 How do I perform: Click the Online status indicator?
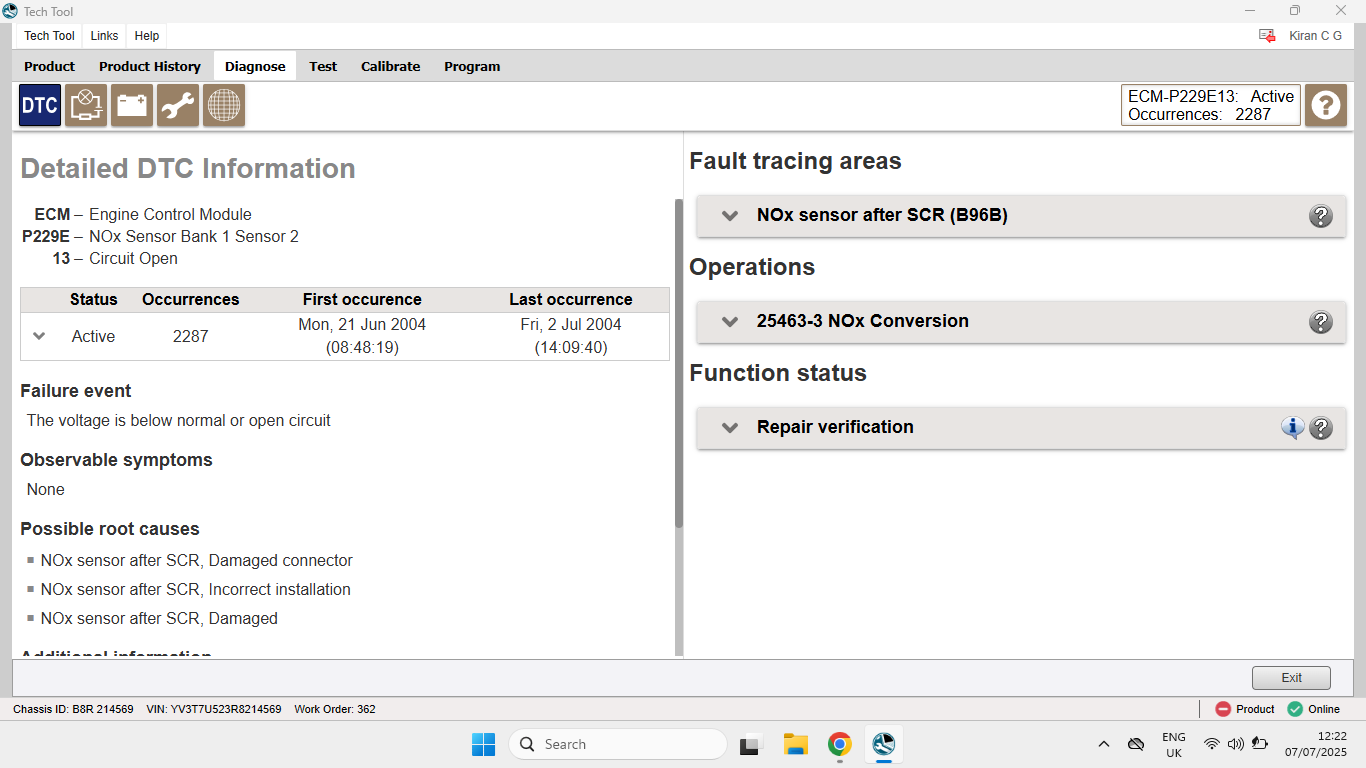pyautogui.click(x=1313, y=709)
